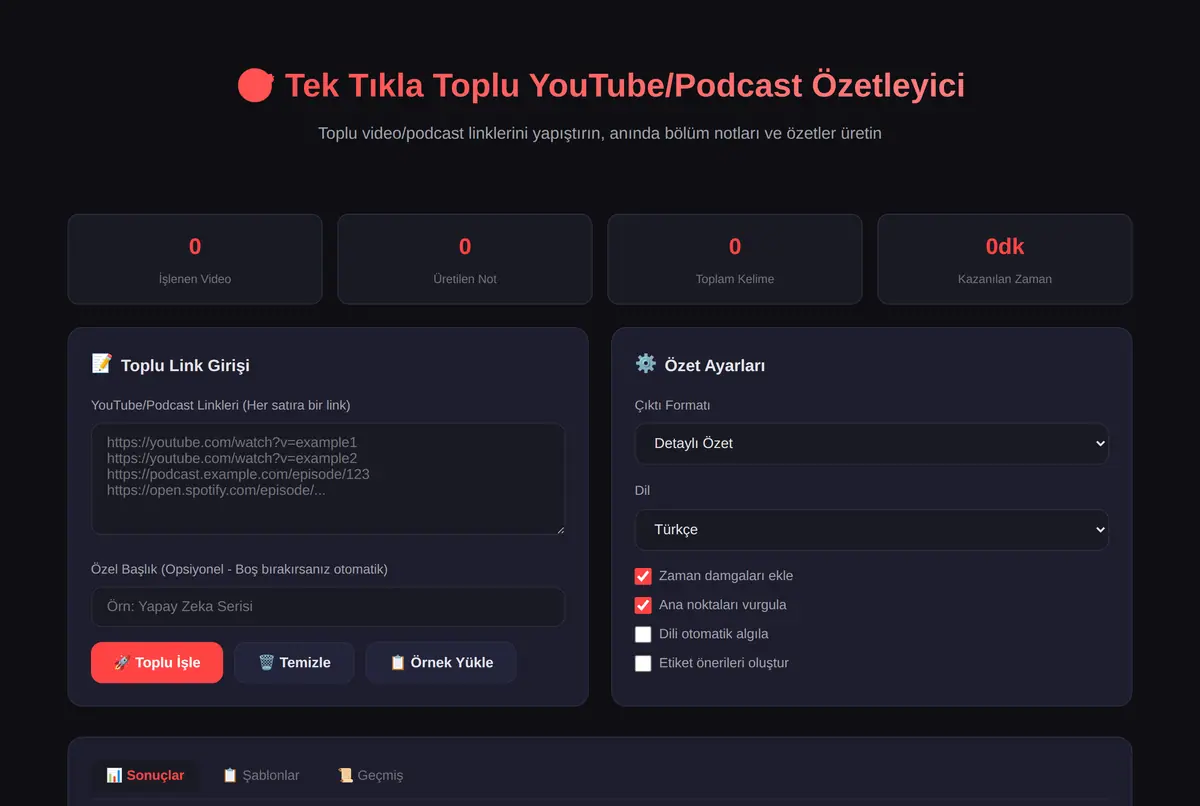1200x806 pixels.
Task: Click the Özel Başlık input field
Action: pos(328,606)
